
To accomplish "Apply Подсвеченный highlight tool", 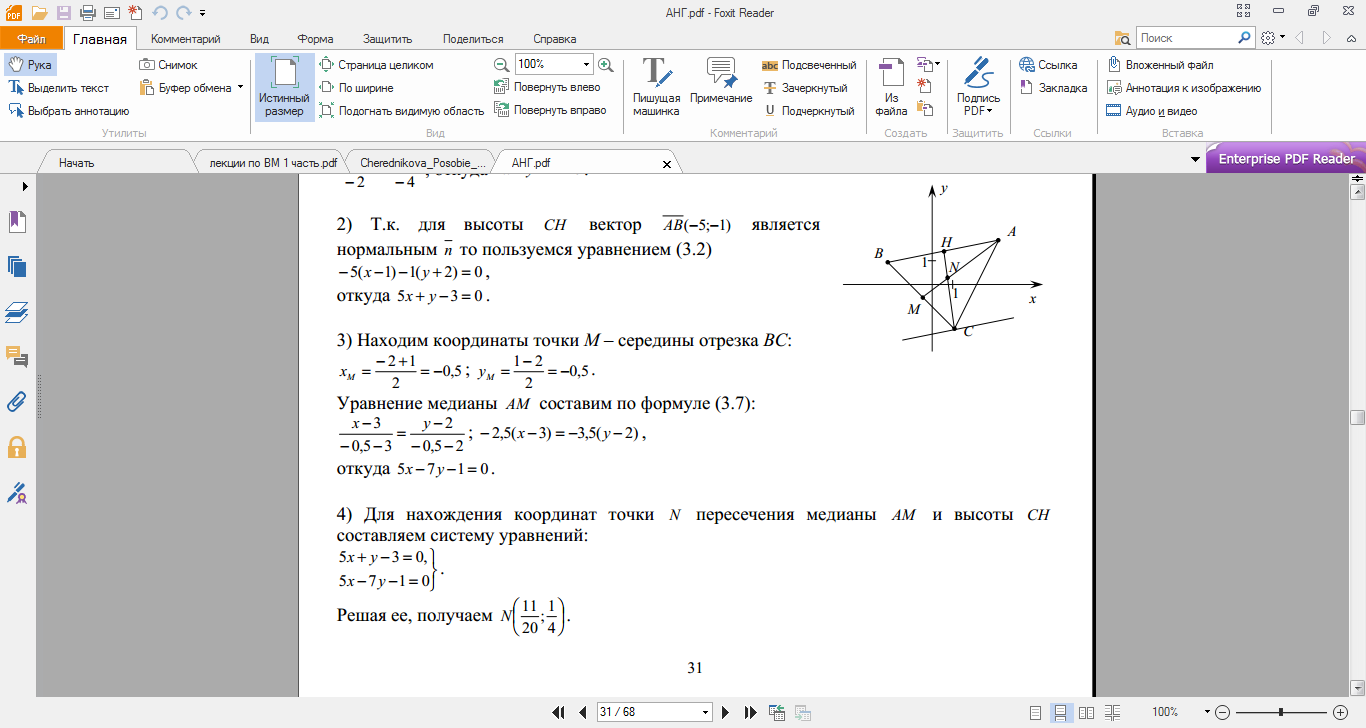I will click(809, 65).
